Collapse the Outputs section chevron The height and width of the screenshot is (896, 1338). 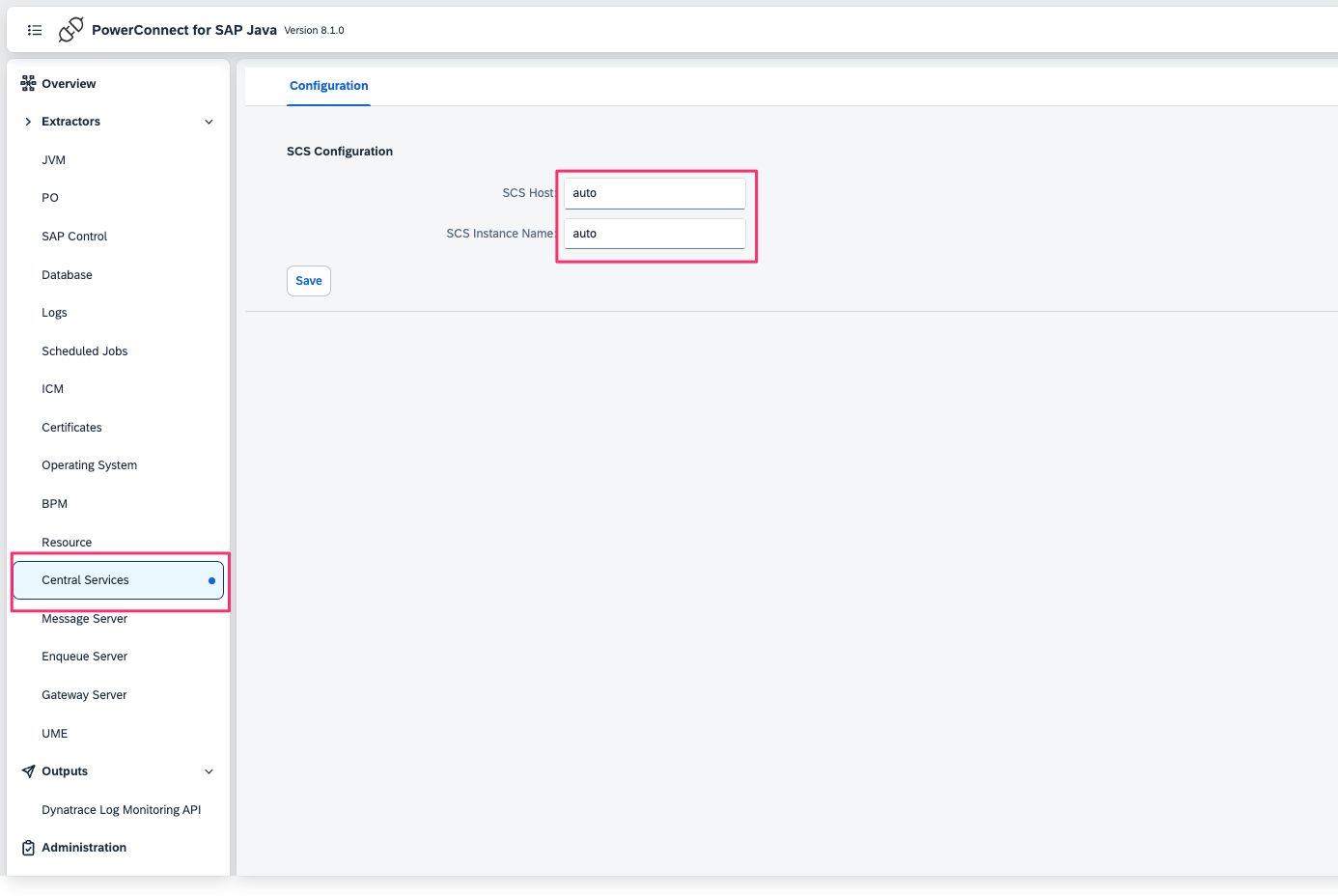click(209, 771)
